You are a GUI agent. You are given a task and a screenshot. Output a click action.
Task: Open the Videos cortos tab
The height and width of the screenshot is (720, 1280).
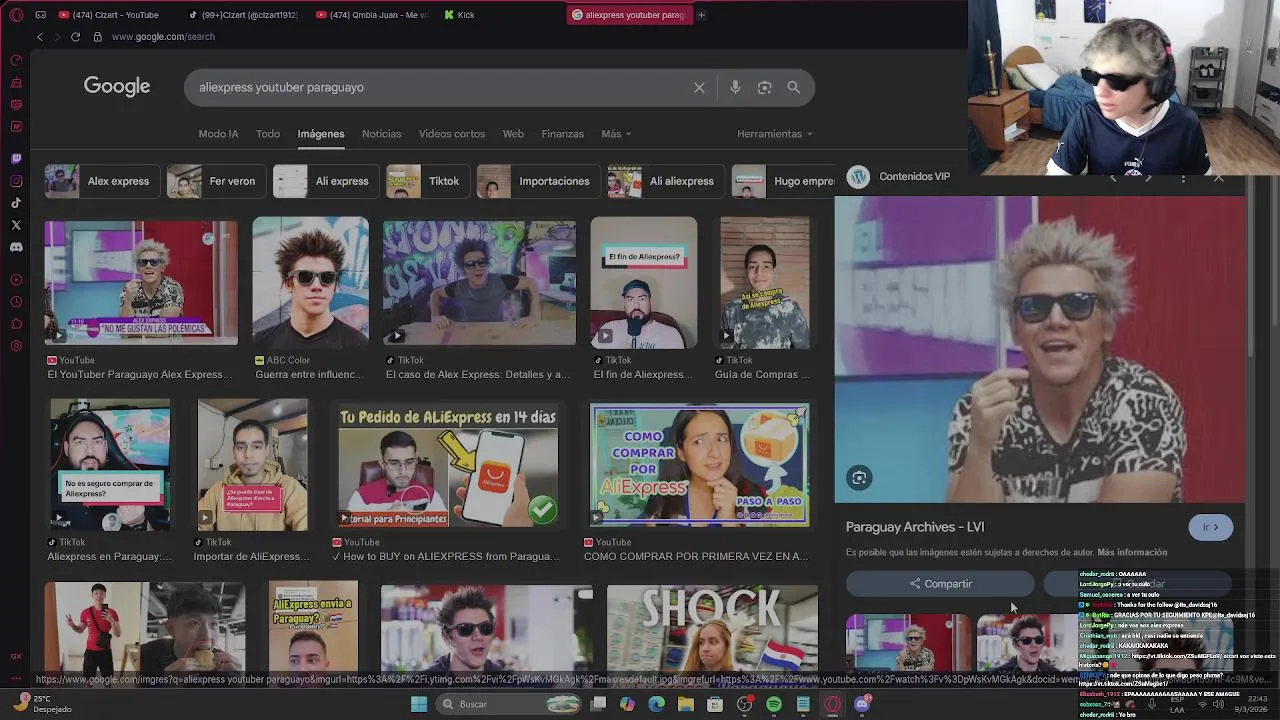[x=452, y=134]
